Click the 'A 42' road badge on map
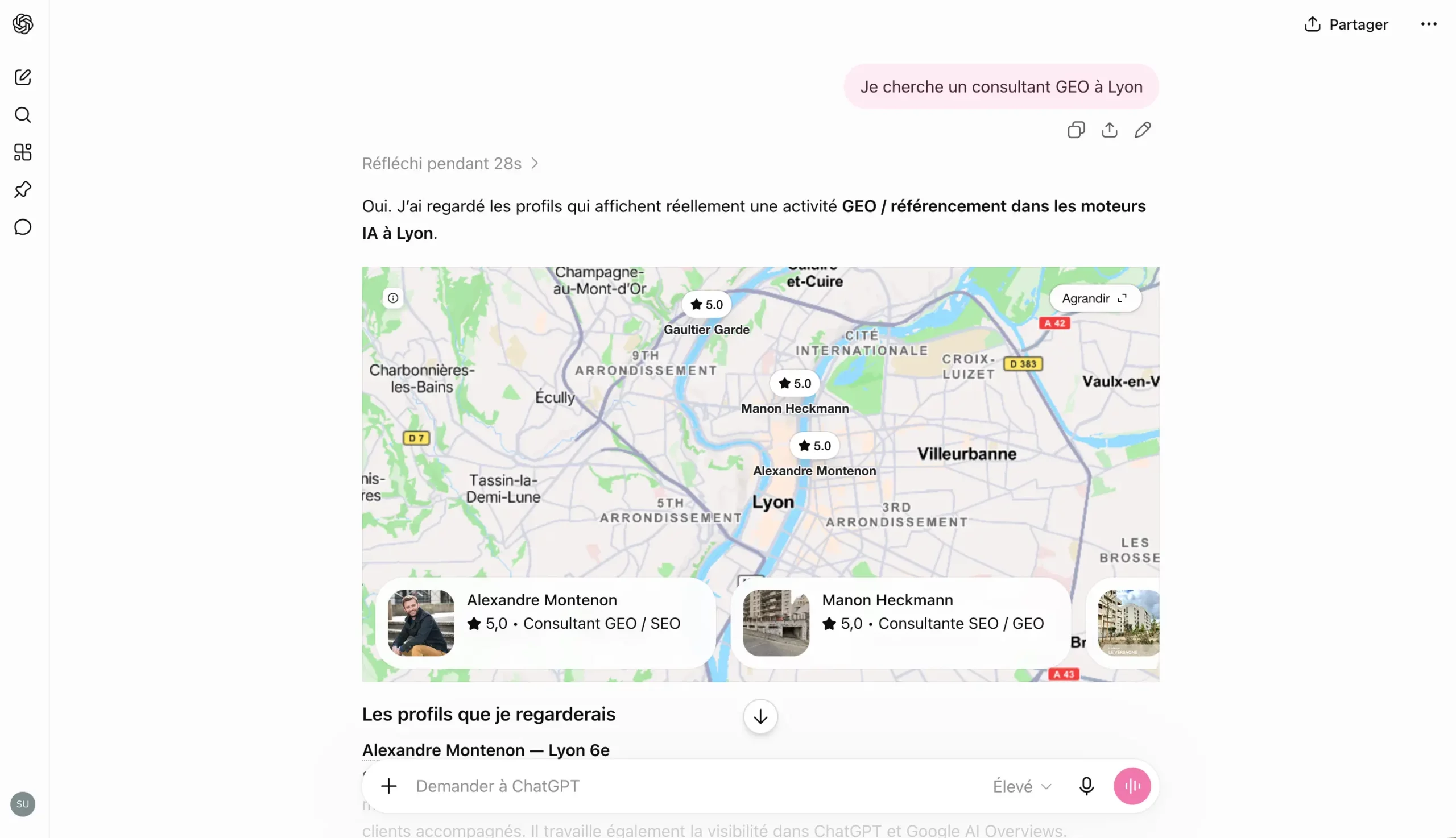1456x838 pixels. pyautogui.click(x=1054, y=323)
